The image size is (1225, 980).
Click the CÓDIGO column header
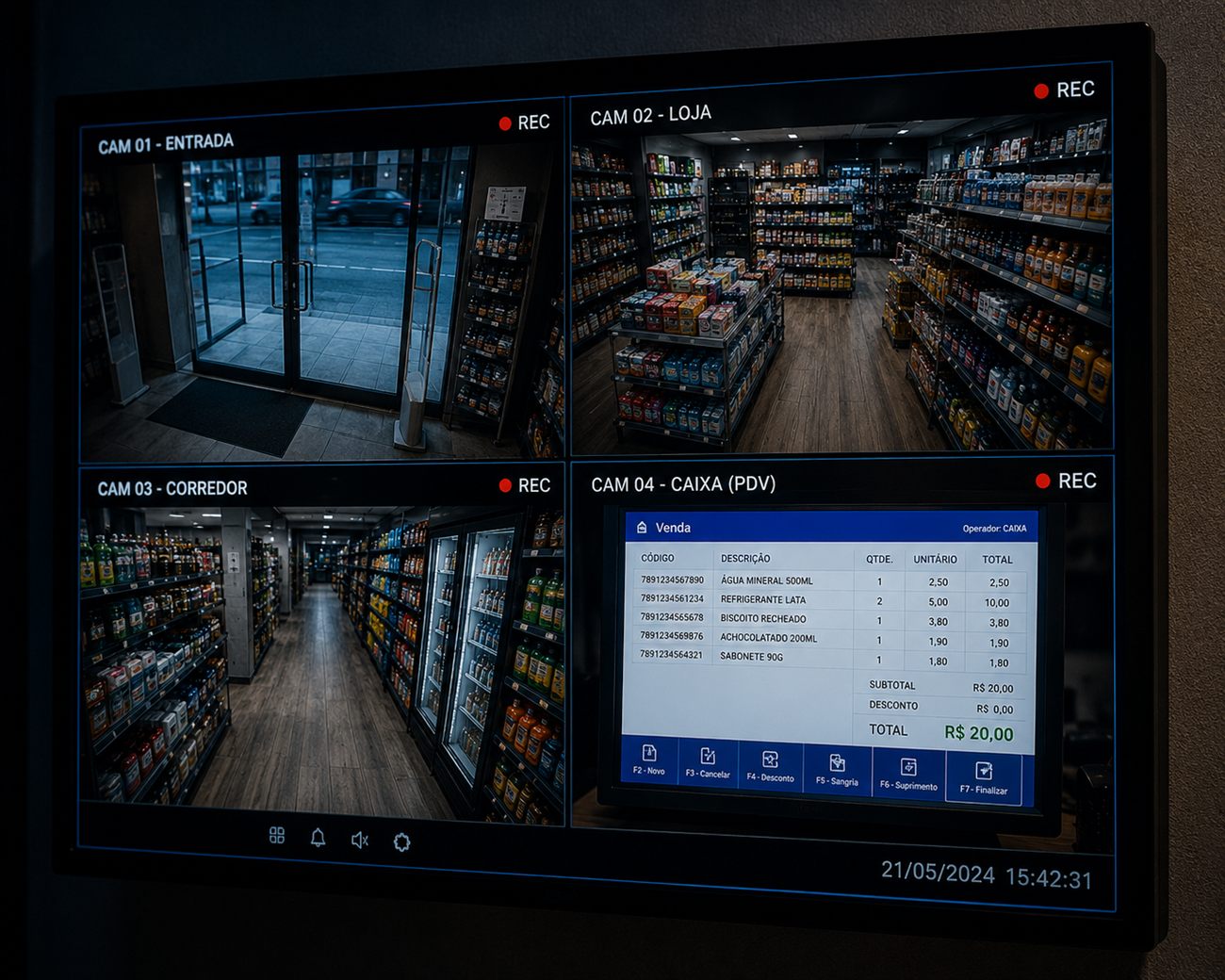[x=658, y=558]
